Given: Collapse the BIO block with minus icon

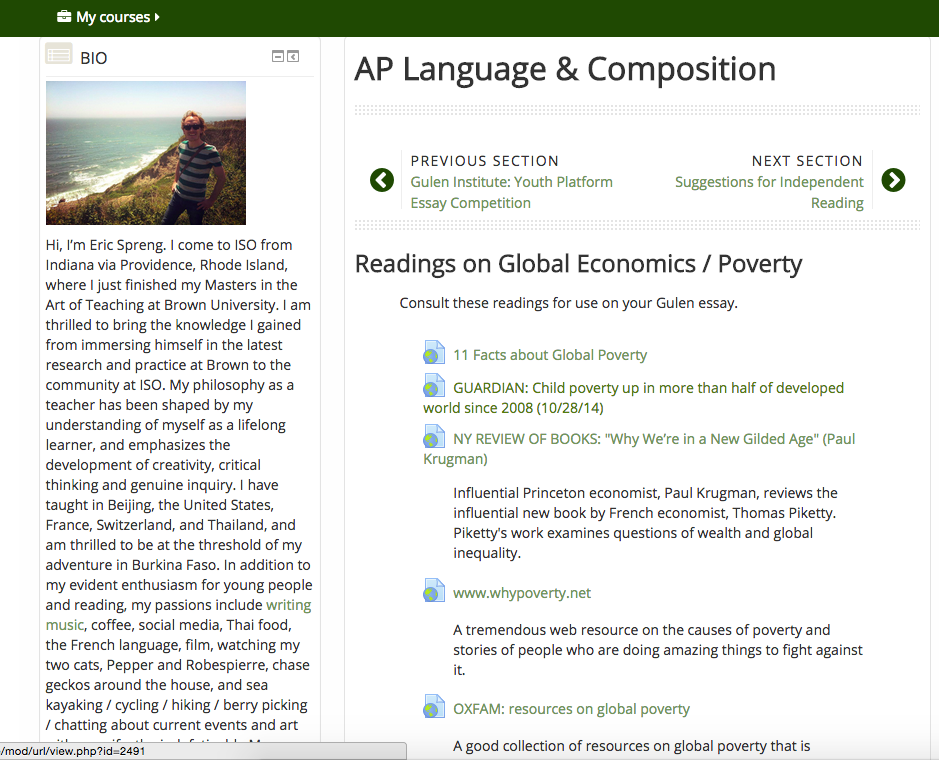Looking at the screenshot, I should [278, 56].
